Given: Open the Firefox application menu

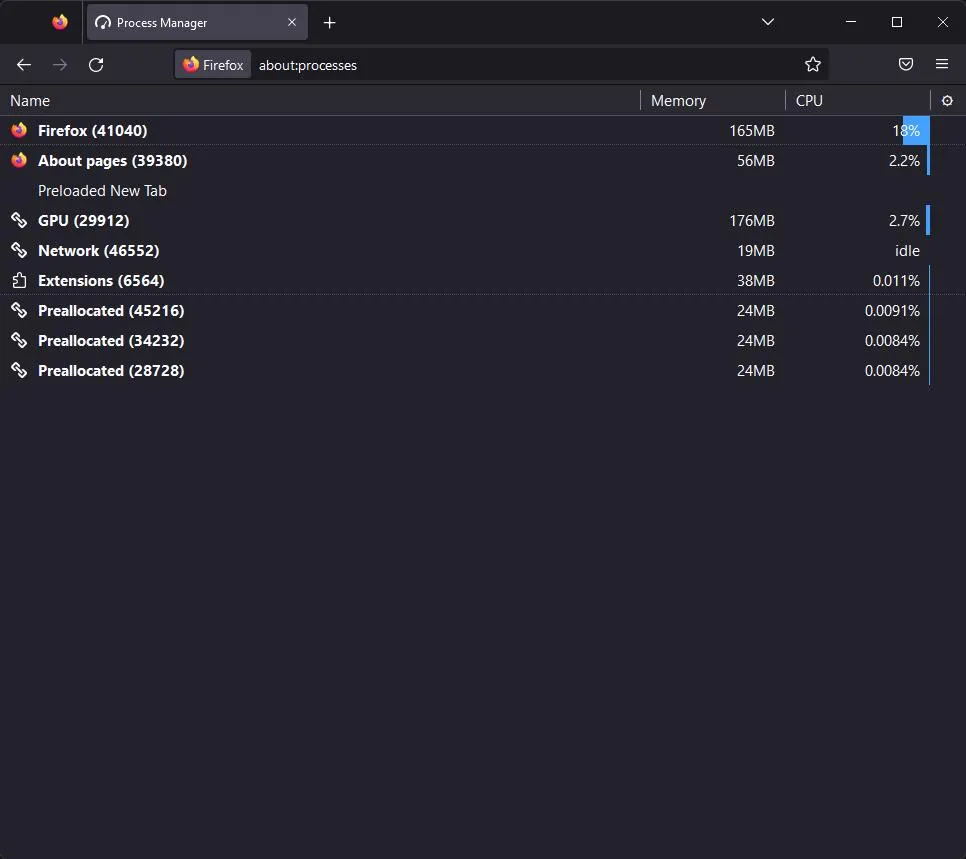Looking at the screenshot, I should (x=942, y=64).
